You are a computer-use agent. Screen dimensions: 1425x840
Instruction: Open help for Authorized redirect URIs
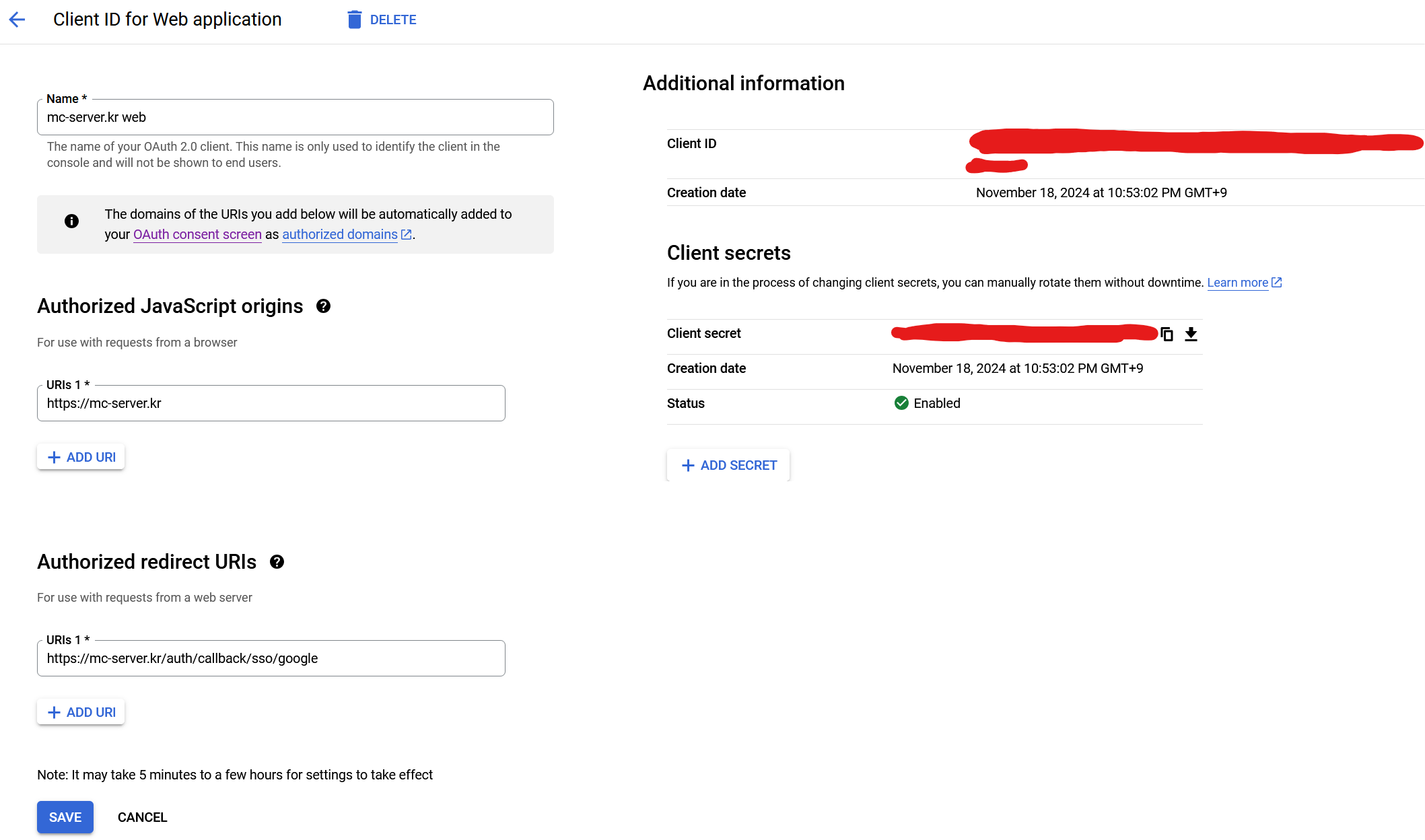277,562
